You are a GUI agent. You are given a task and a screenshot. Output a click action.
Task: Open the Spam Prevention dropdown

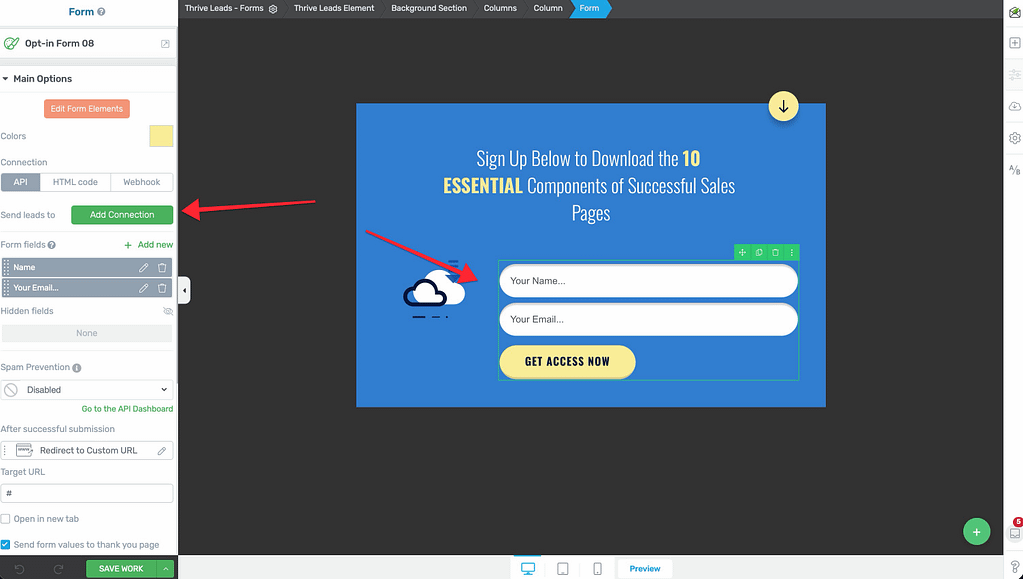click(87, 390)
